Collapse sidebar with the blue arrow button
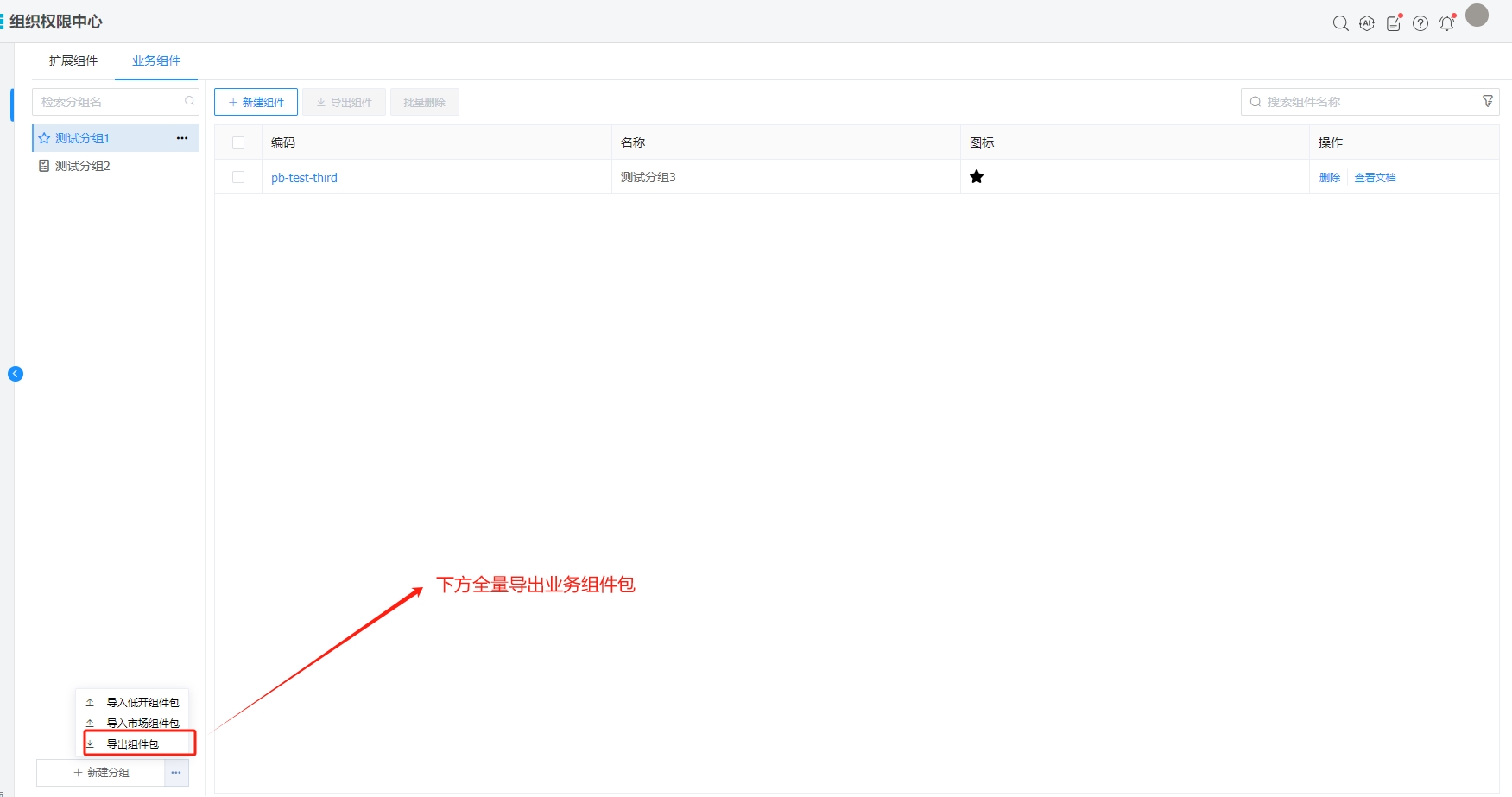Image resolution: width=1512 pixels, height=797 pixels. (16, 374)
